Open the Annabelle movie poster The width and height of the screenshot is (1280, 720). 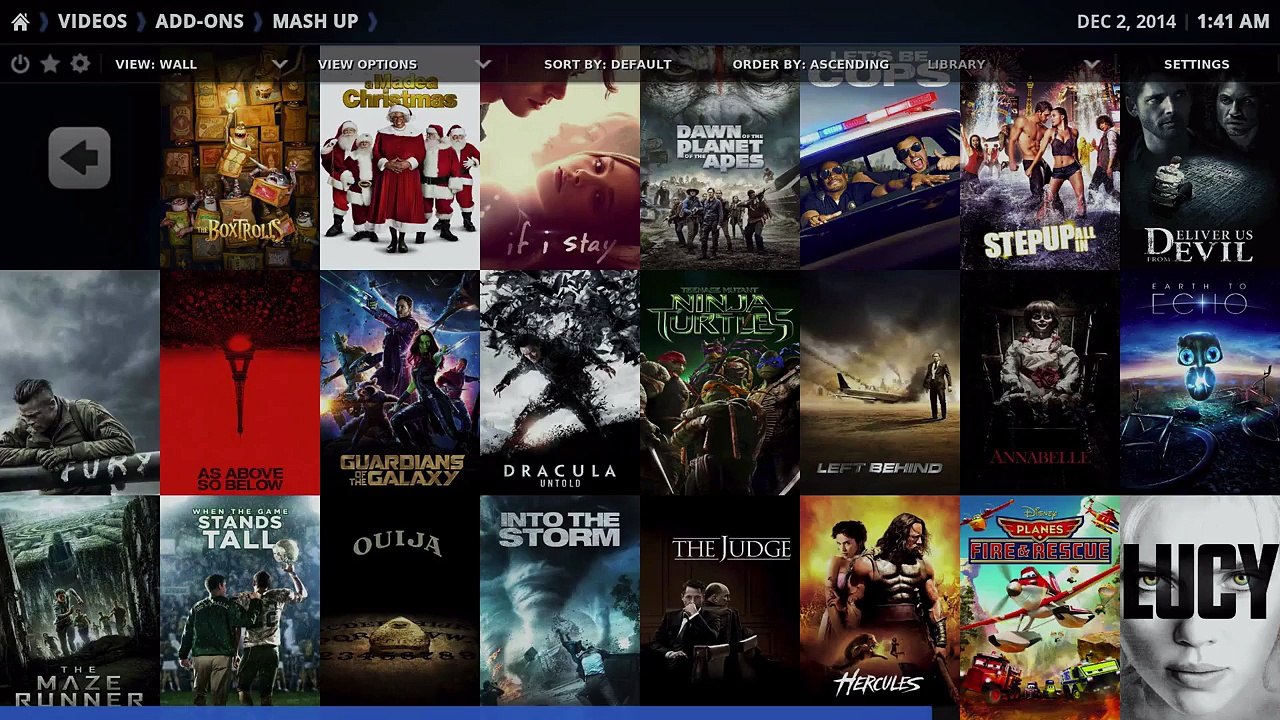pyautogui.click(x=1040, y=383)
